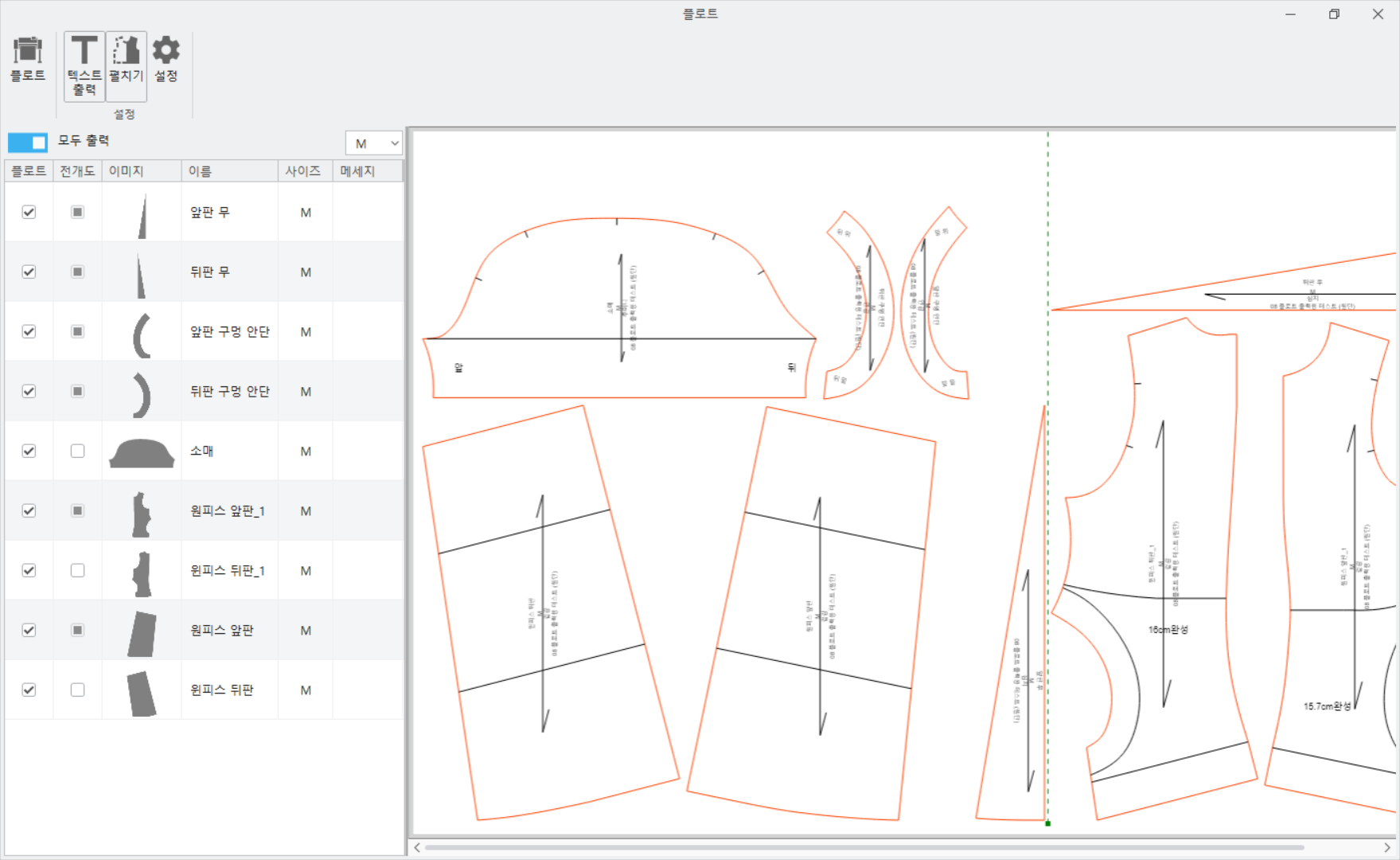The height and width of the screenshot is (860, 1400).
Task: Select the 뒤판 무 pattern thumbnail
Action: point(141,276)
